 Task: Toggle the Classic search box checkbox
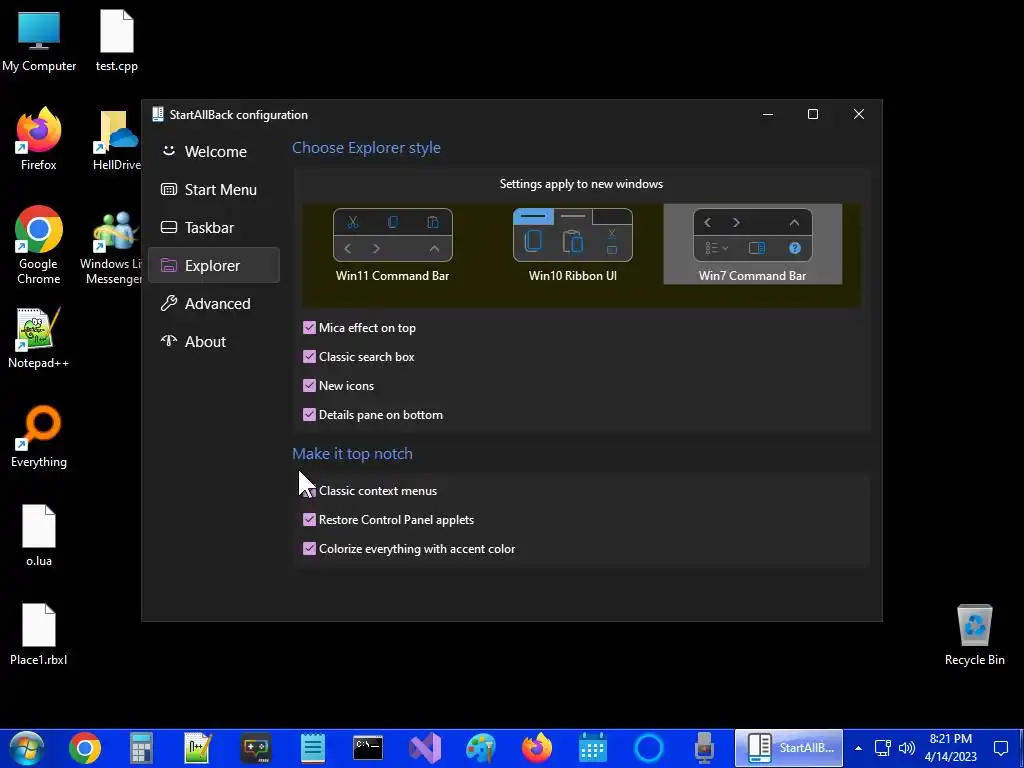tap(310, 357)
